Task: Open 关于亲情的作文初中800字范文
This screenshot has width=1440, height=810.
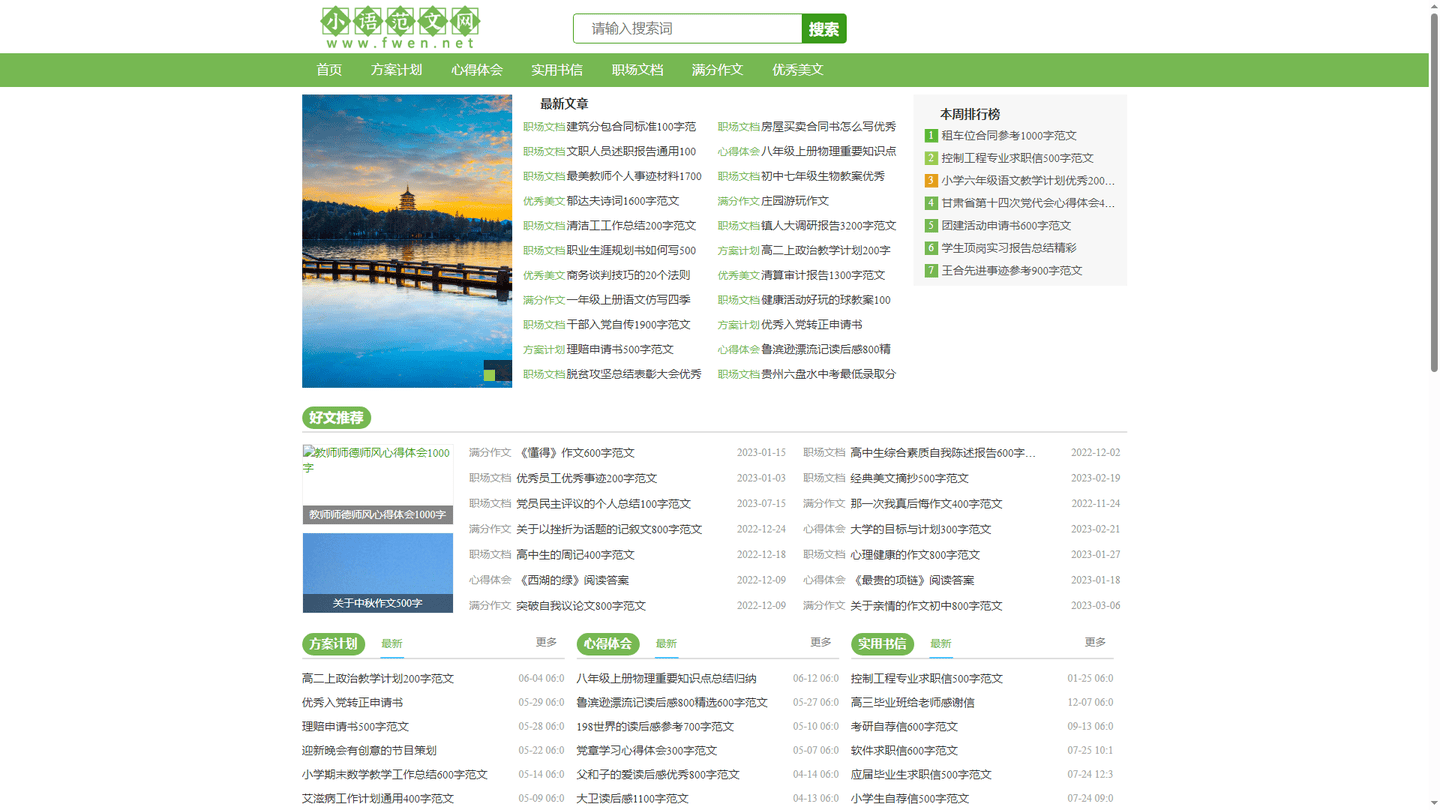Action: tap(926, 606)
